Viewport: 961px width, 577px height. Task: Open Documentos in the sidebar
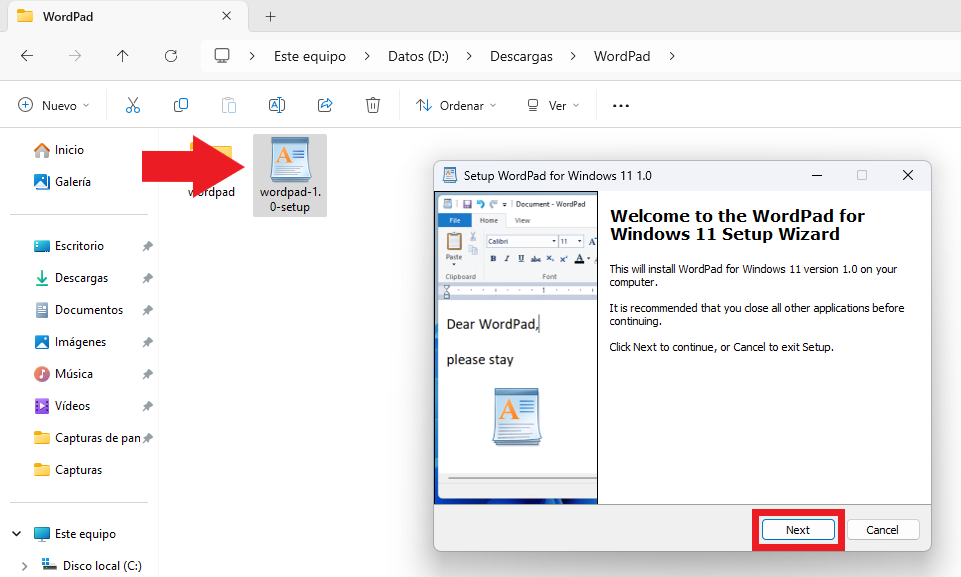pyautogui.click(x=89, y=310)
